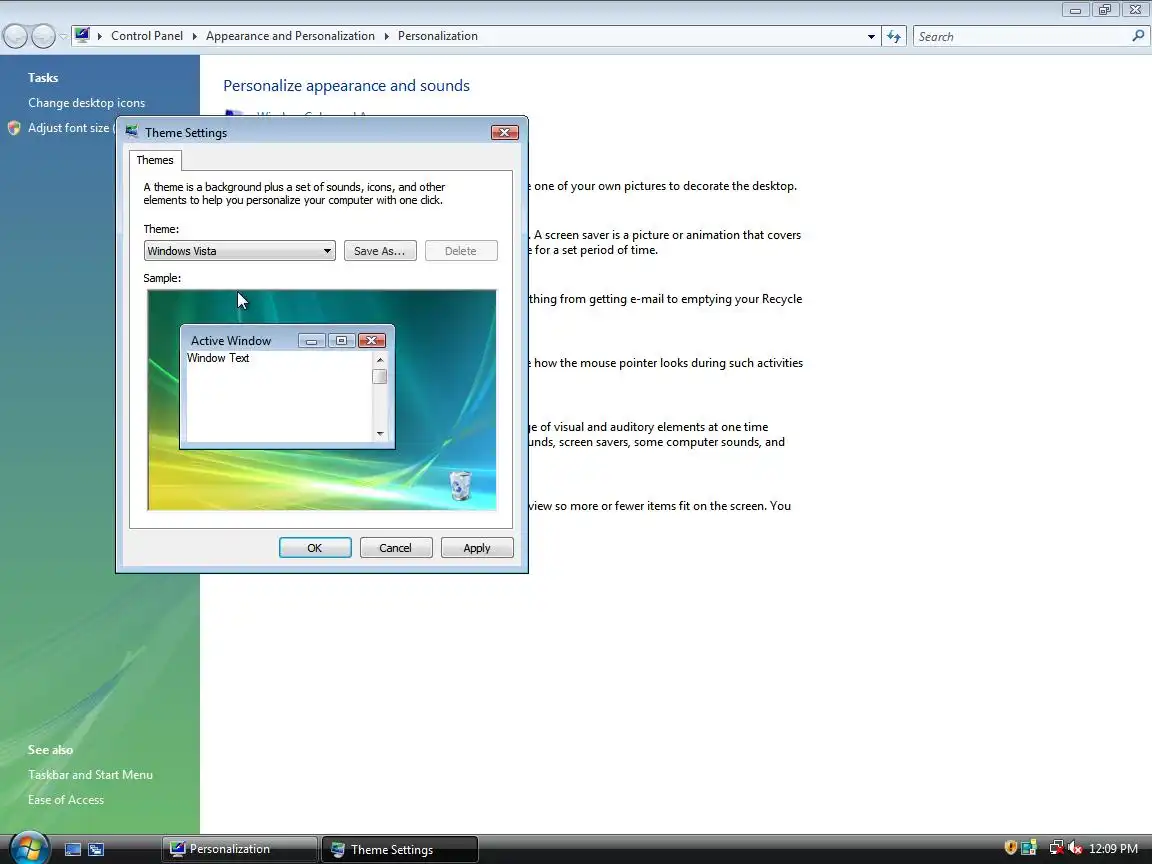Screen dimensions: 1152x864
Task: Click the security shield tray icon
Action: pyautogui.click(x=1011, y=848)
